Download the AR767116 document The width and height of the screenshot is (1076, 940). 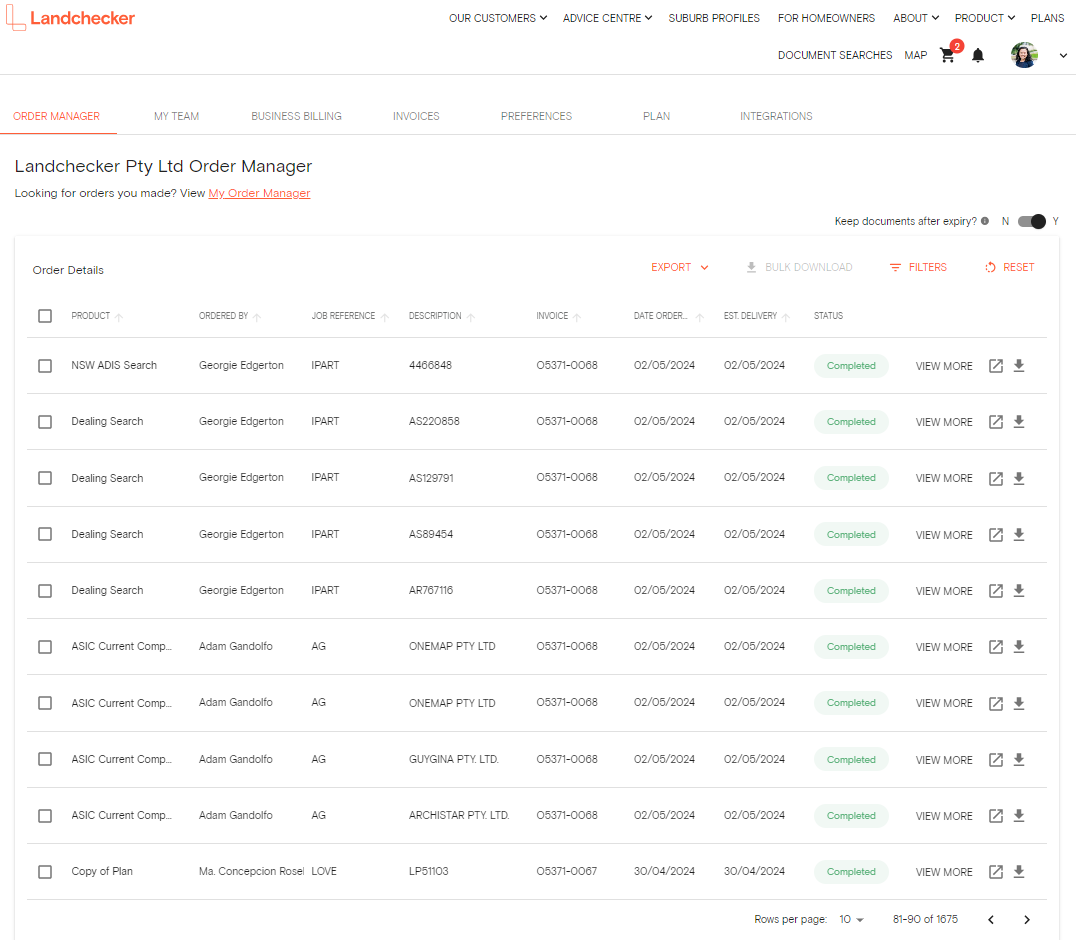pos(1019,591)
